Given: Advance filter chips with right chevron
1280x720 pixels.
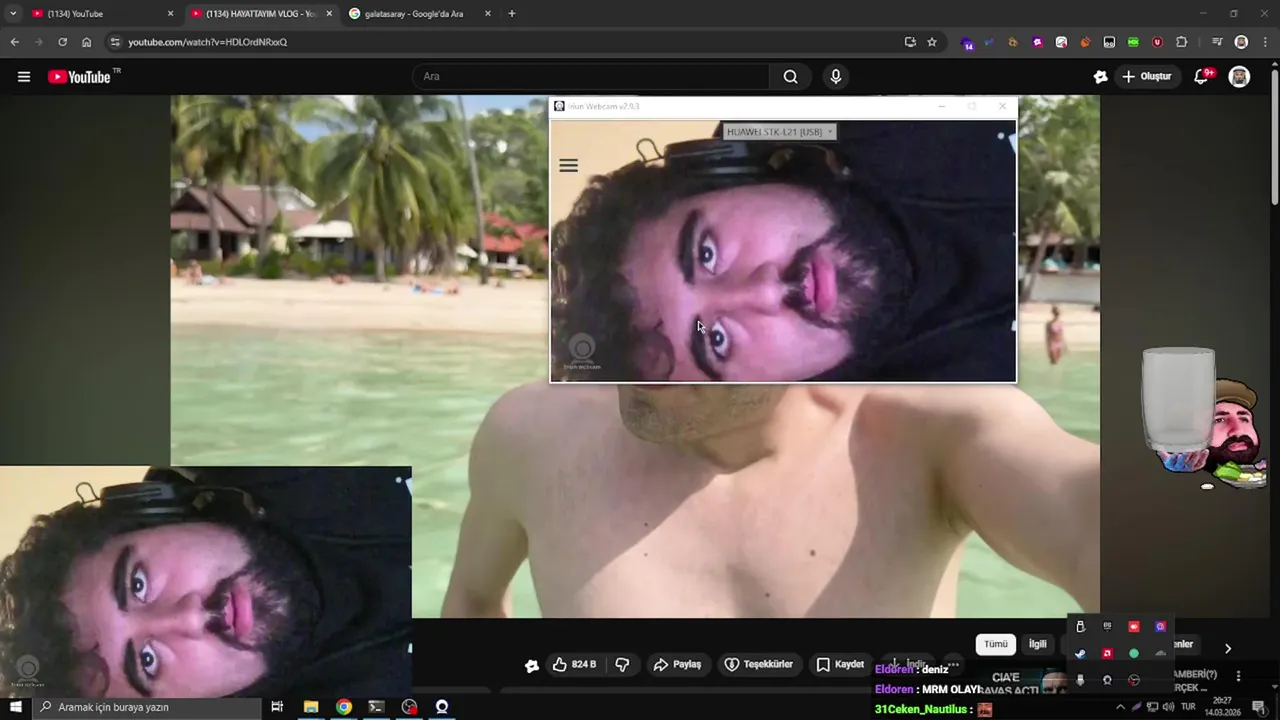Looking at the screenshot, I should 1228,648.
